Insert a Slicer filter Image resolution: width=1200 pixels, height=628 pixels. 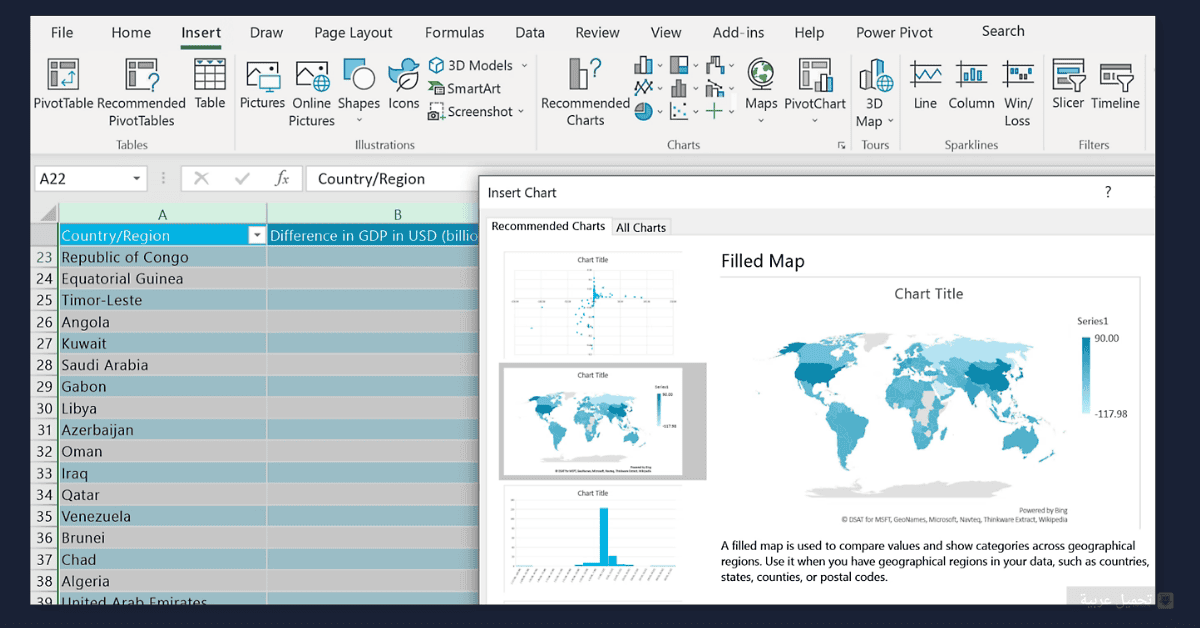click(1068, 84)
